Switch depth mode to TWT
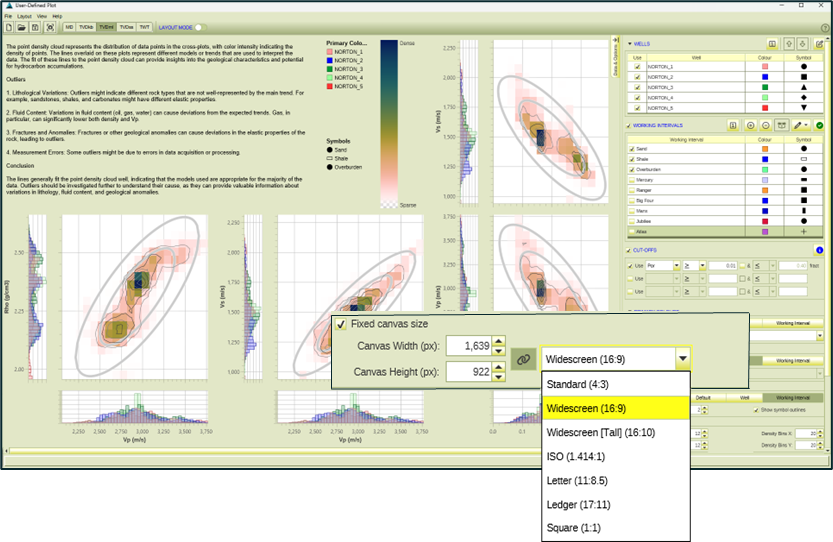 144,27
